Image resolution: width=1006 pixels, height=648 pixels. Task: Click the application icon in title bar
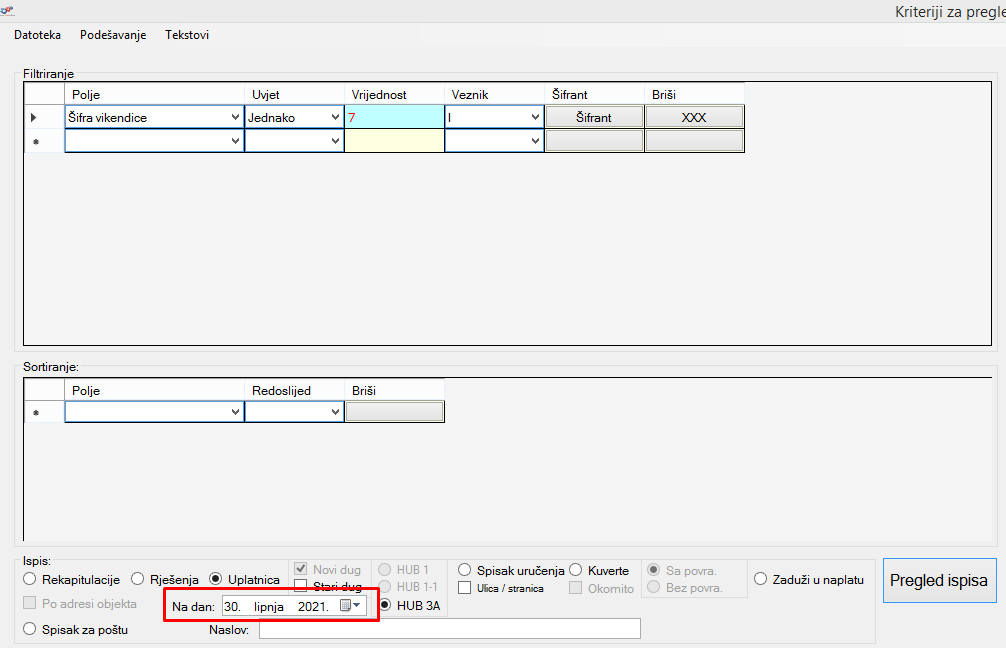pos(8,9)
